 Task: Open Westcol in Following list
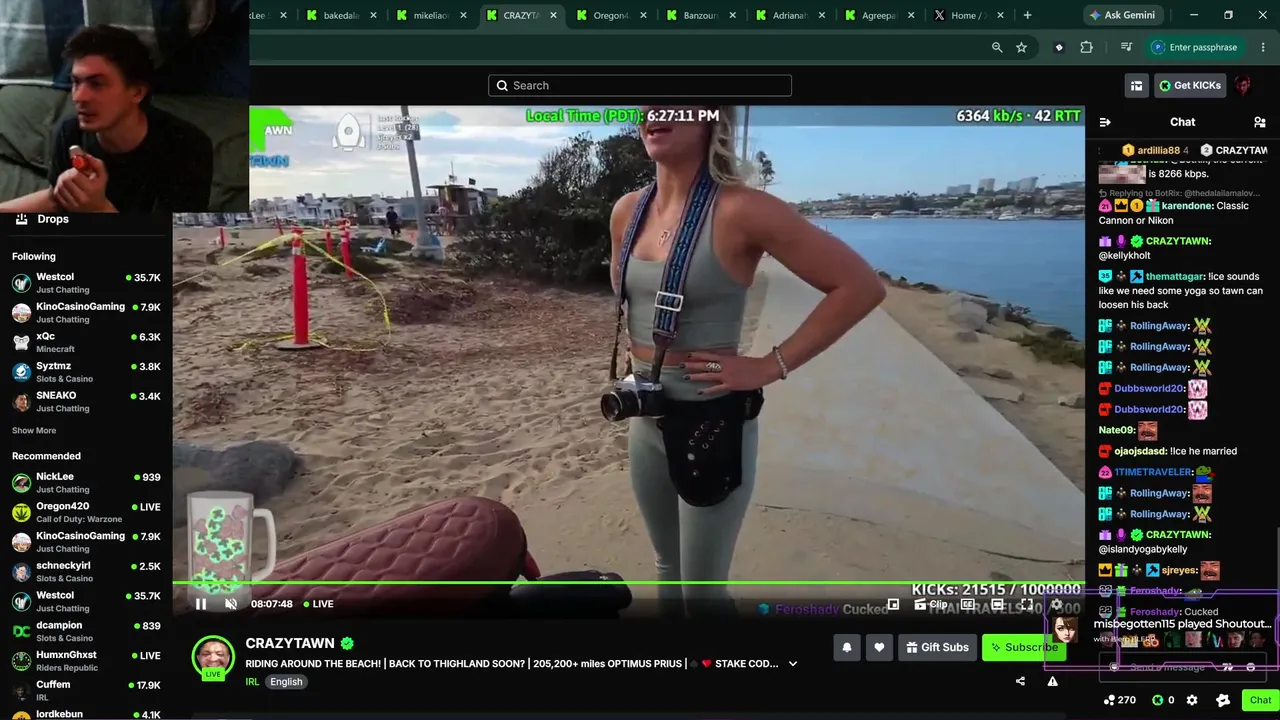[x=86, y=283]
